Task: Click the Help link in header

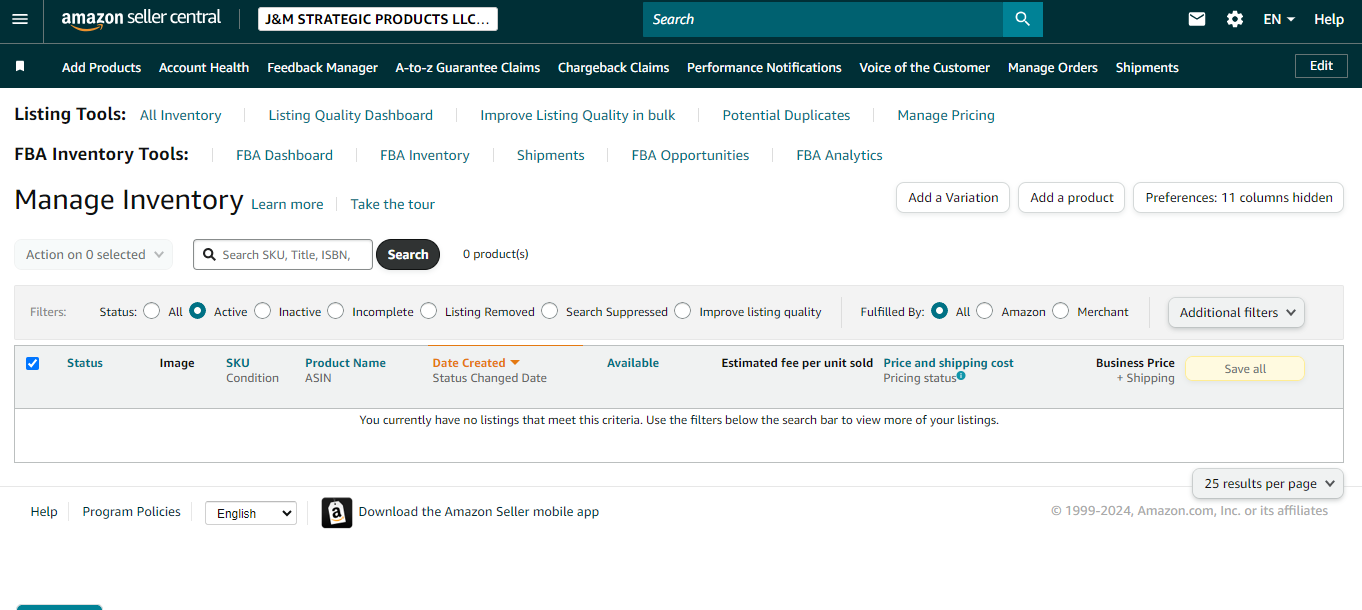Action: pos(1329,19)
